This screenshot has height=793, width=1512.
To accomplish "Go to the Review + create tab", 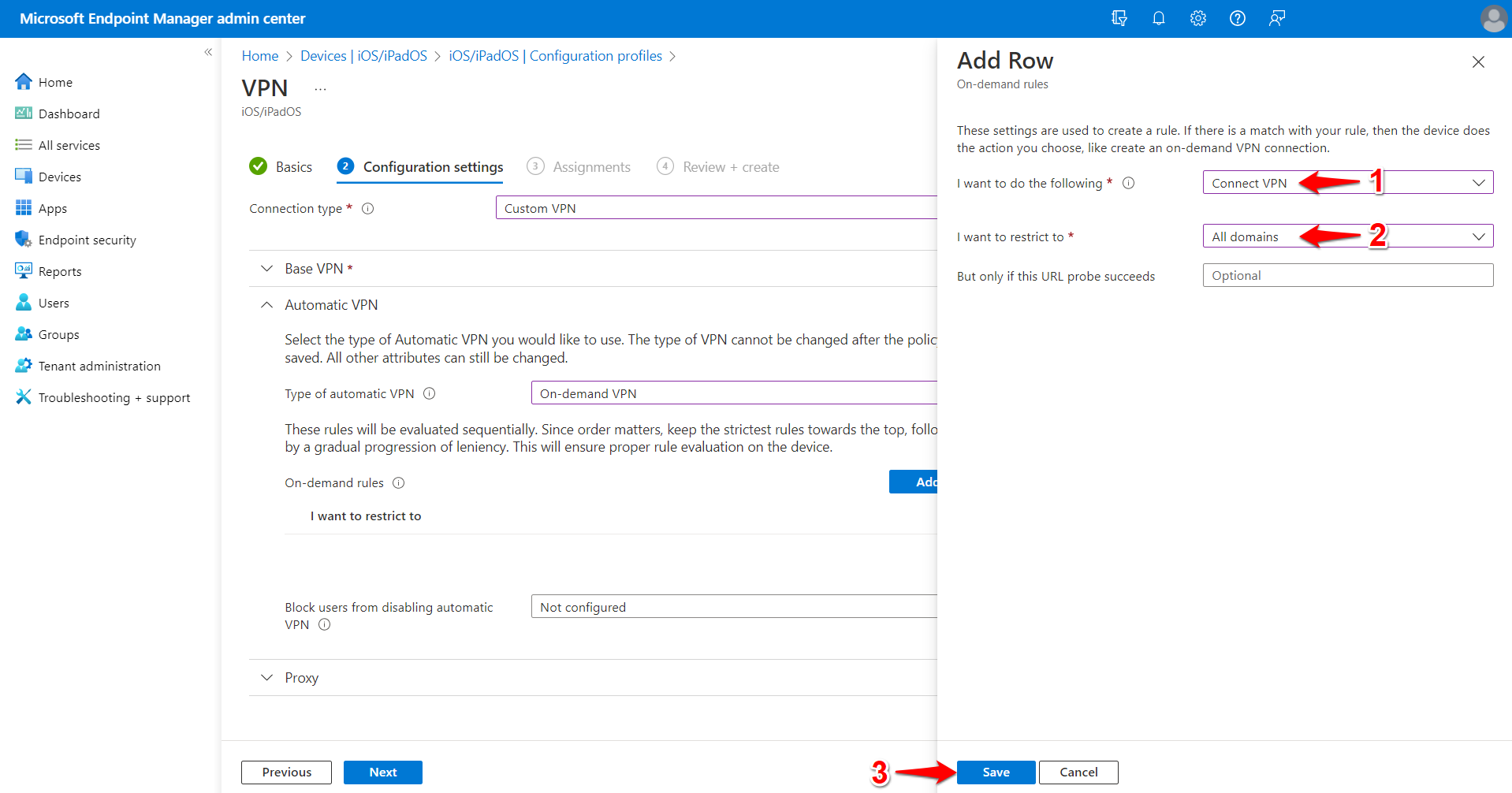I will [x=717, y=167].
